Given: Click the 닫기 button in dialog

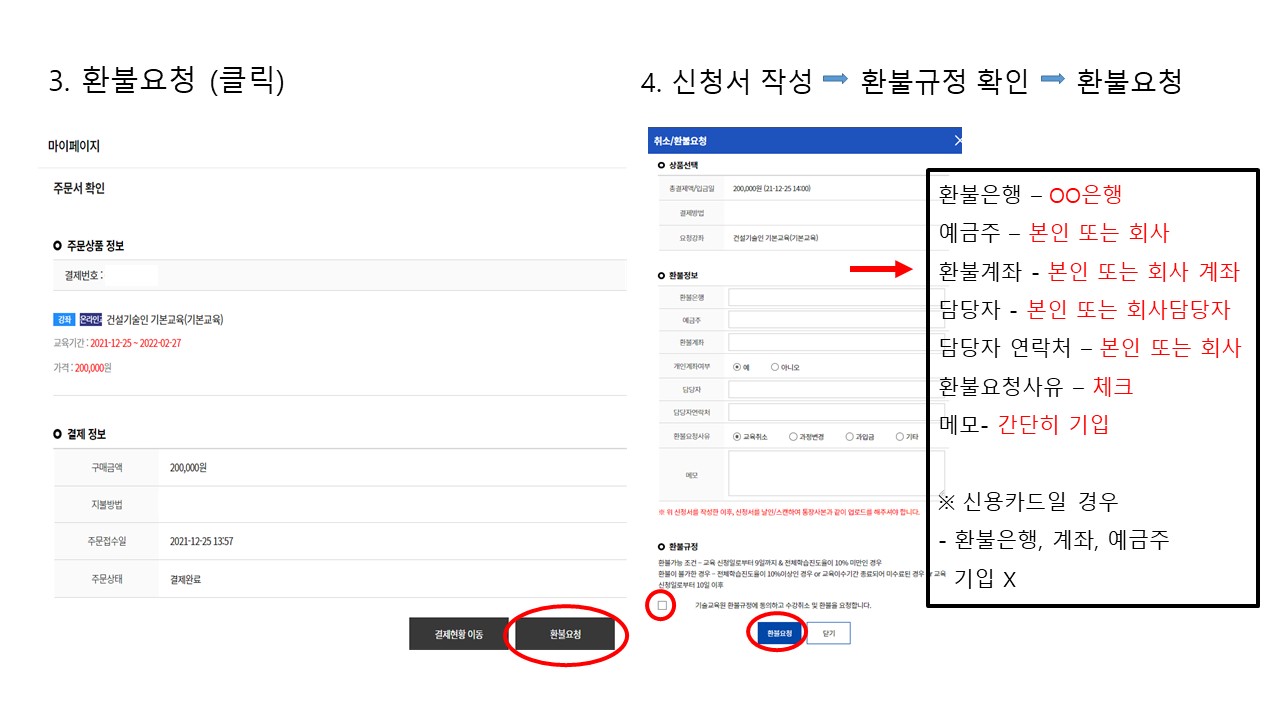Looking at the screenshot, I should pos(828,634).
